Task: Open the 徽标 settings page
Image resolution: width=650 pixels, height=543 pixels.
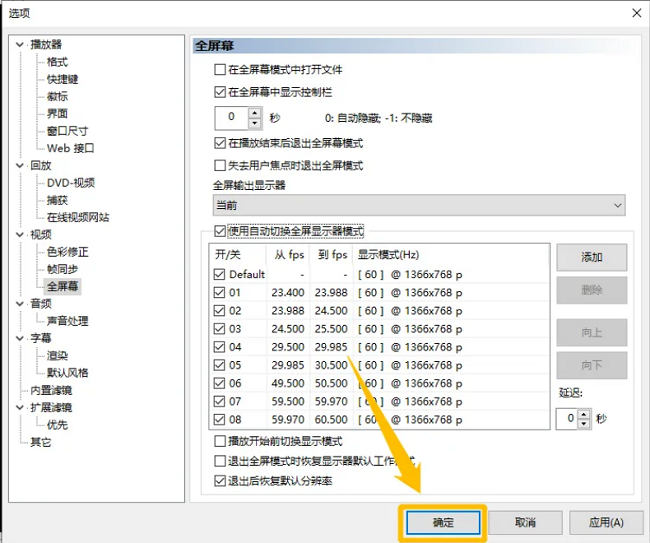Action: coord(57,96)
